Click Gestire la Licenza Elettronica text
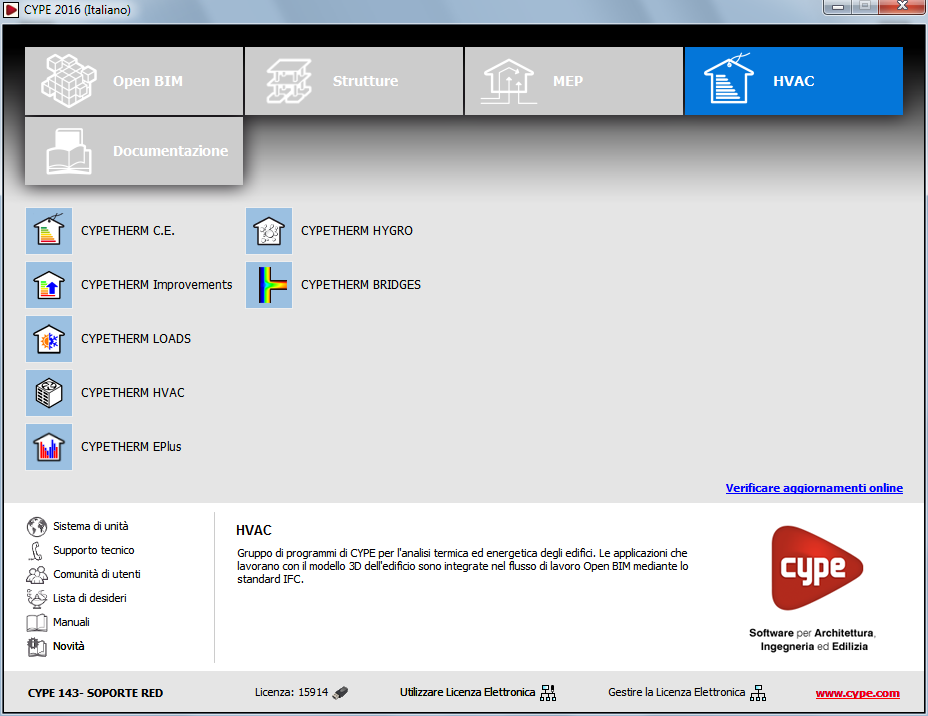 (676, 692)
